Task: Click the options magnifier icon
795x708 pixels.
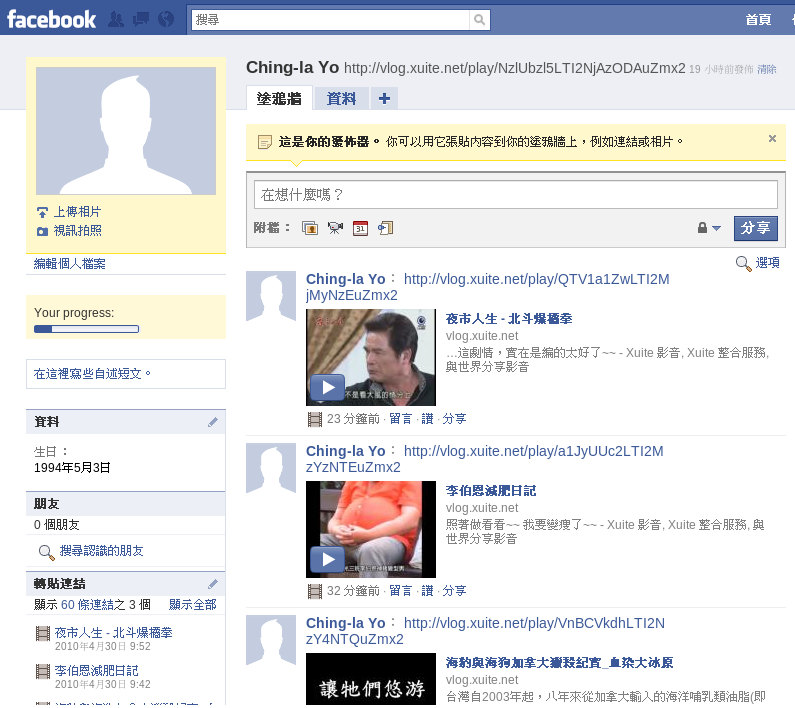Action: click(743, 264)
